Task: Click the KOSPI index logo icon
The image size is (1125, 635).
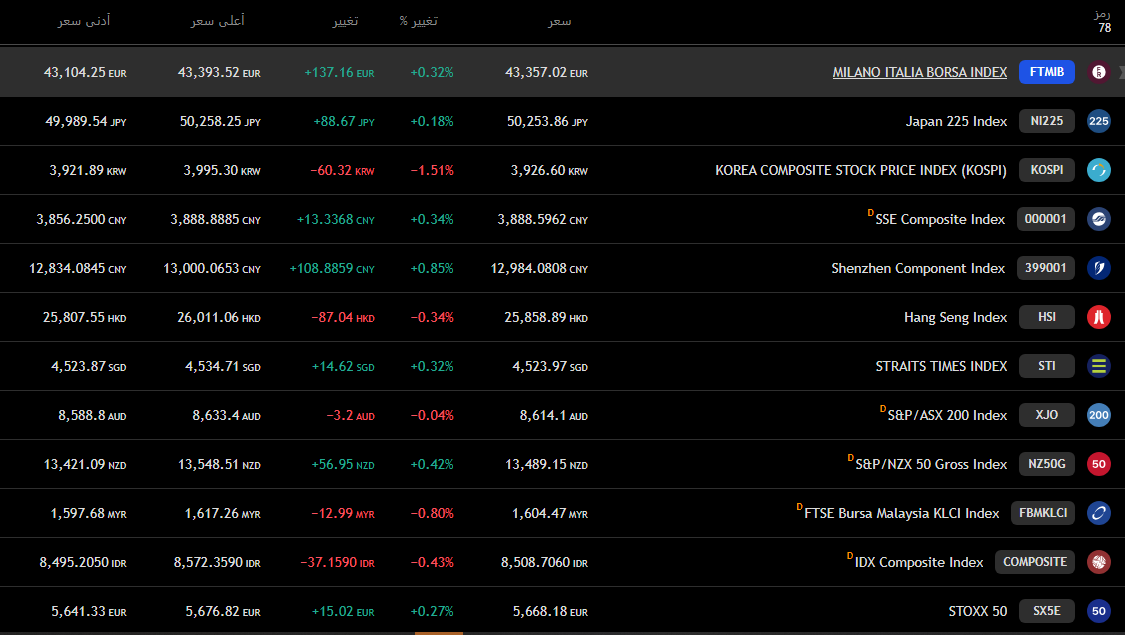Action: 1098,170
